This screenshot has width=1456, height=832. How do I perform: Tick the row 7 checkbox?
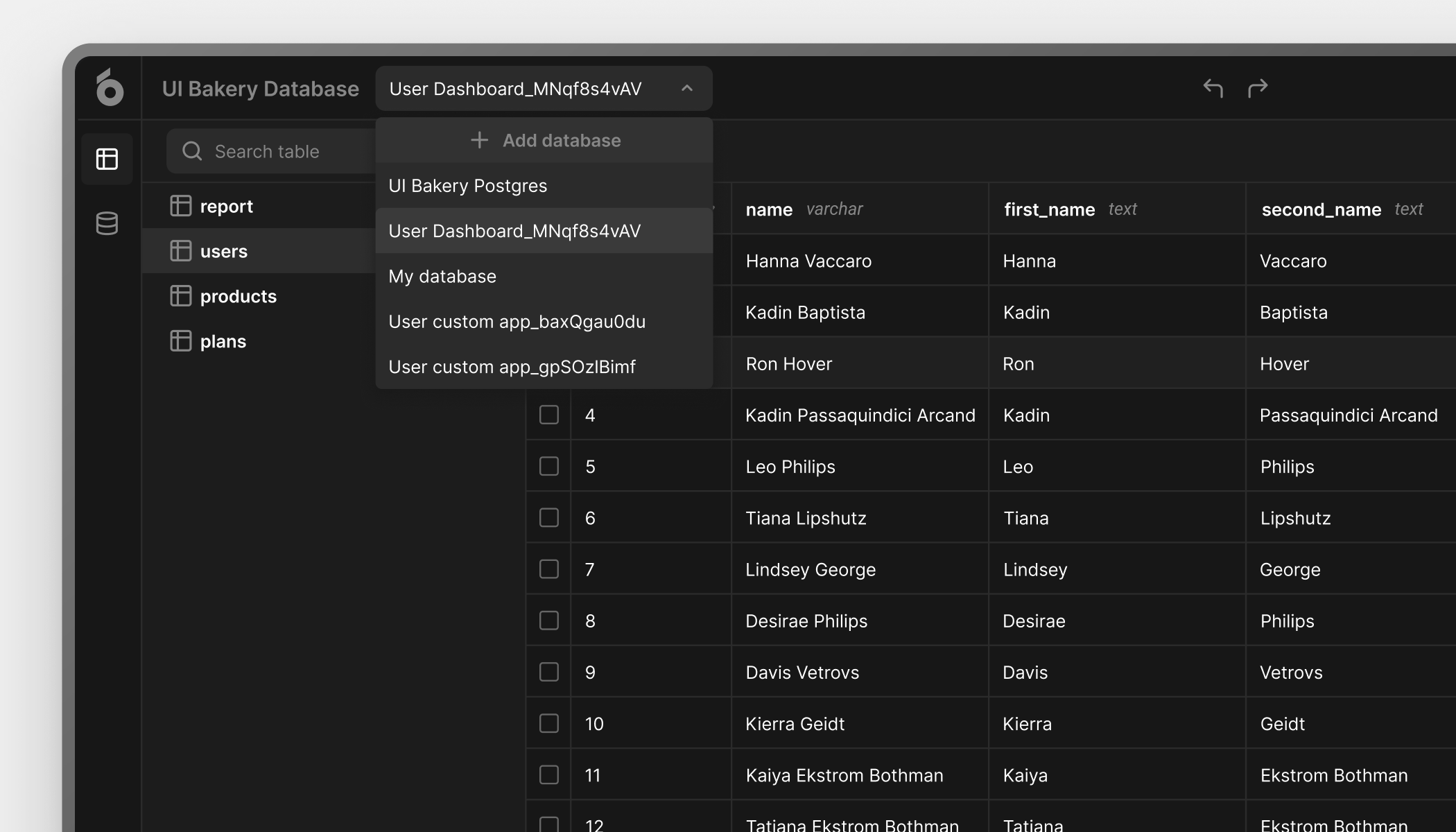point(549,569)
